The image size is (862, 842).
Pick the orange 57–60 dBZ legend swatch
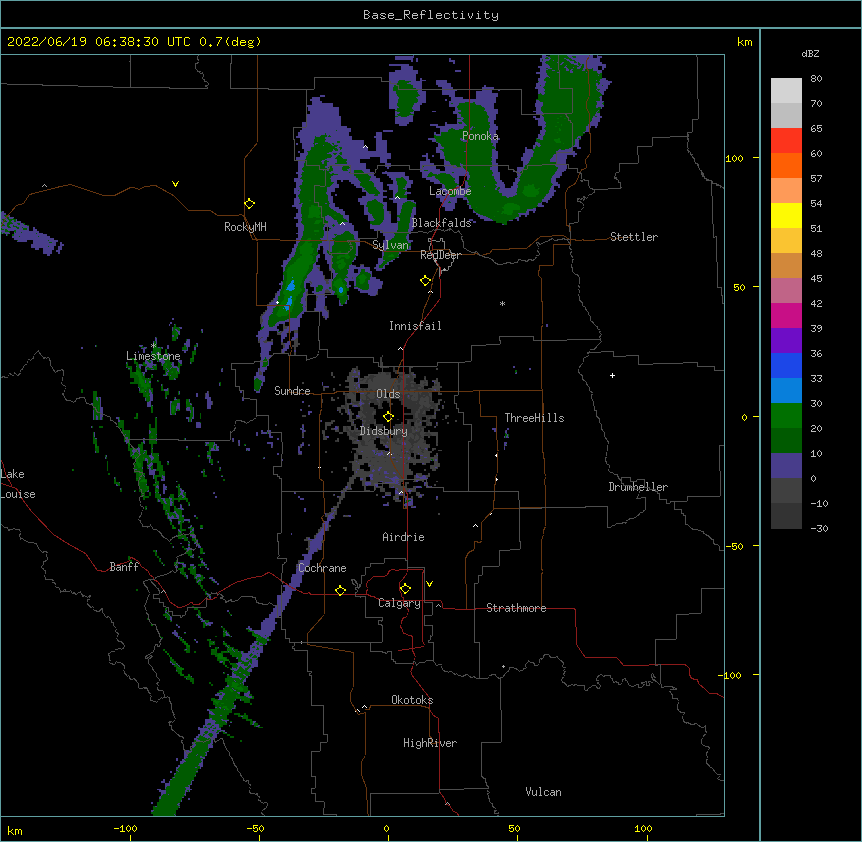(786, 166)
